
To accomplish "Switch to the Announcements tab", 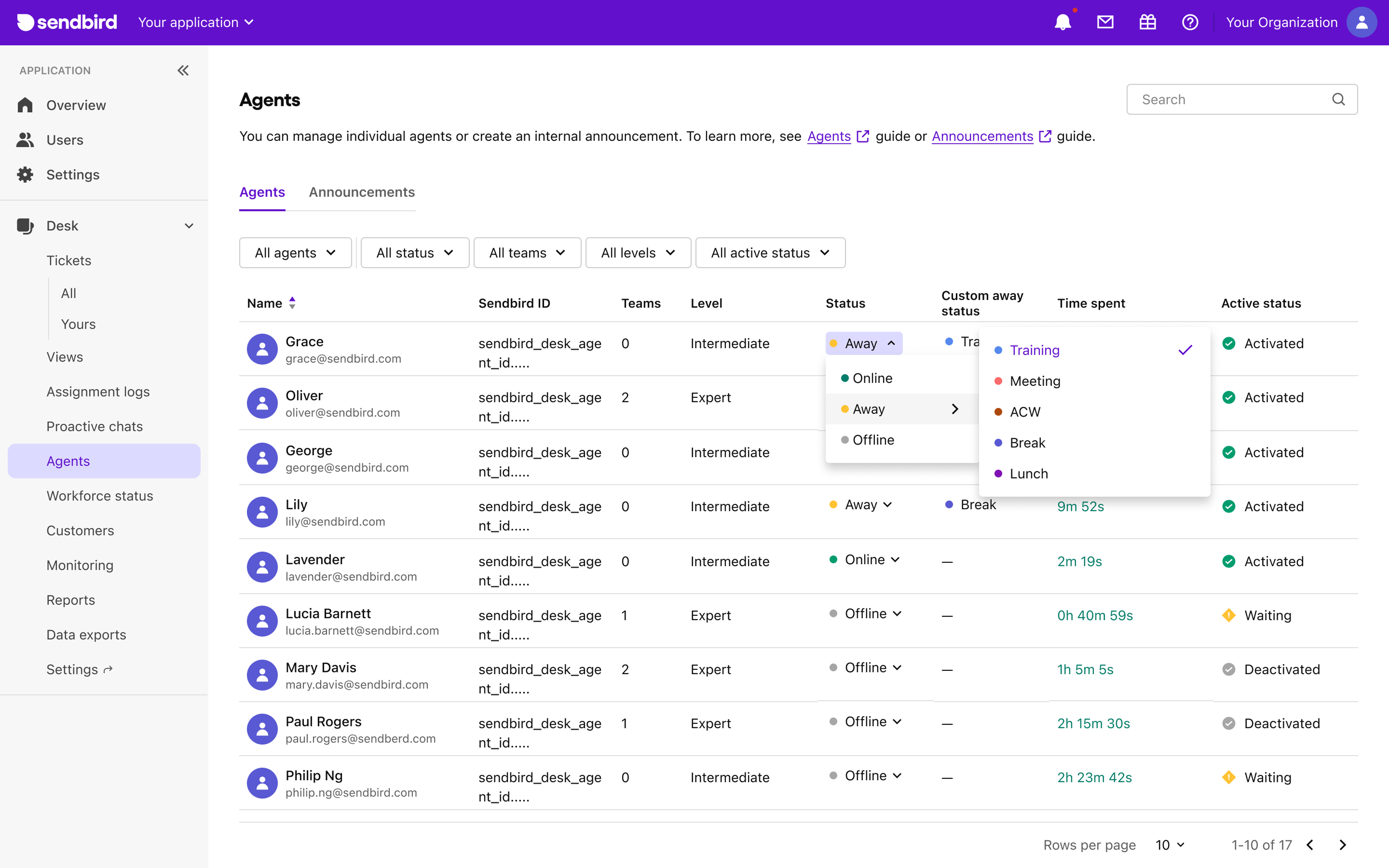I will click(362, 192).
